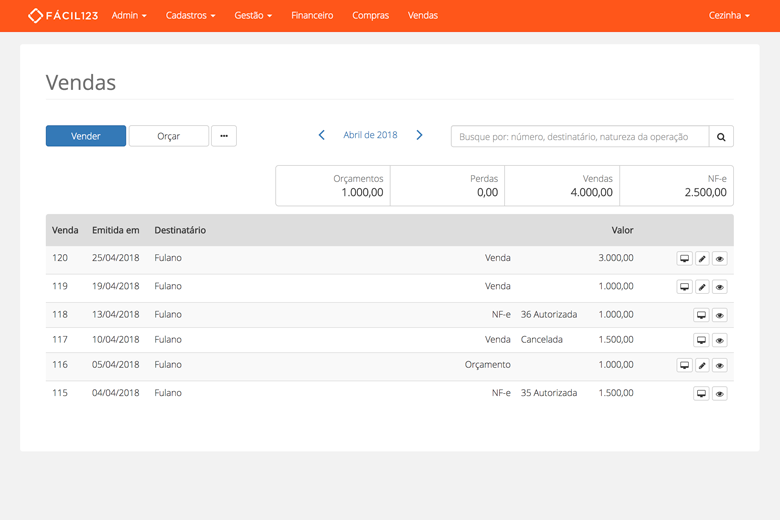View sale 117 with eye icon

719,340
